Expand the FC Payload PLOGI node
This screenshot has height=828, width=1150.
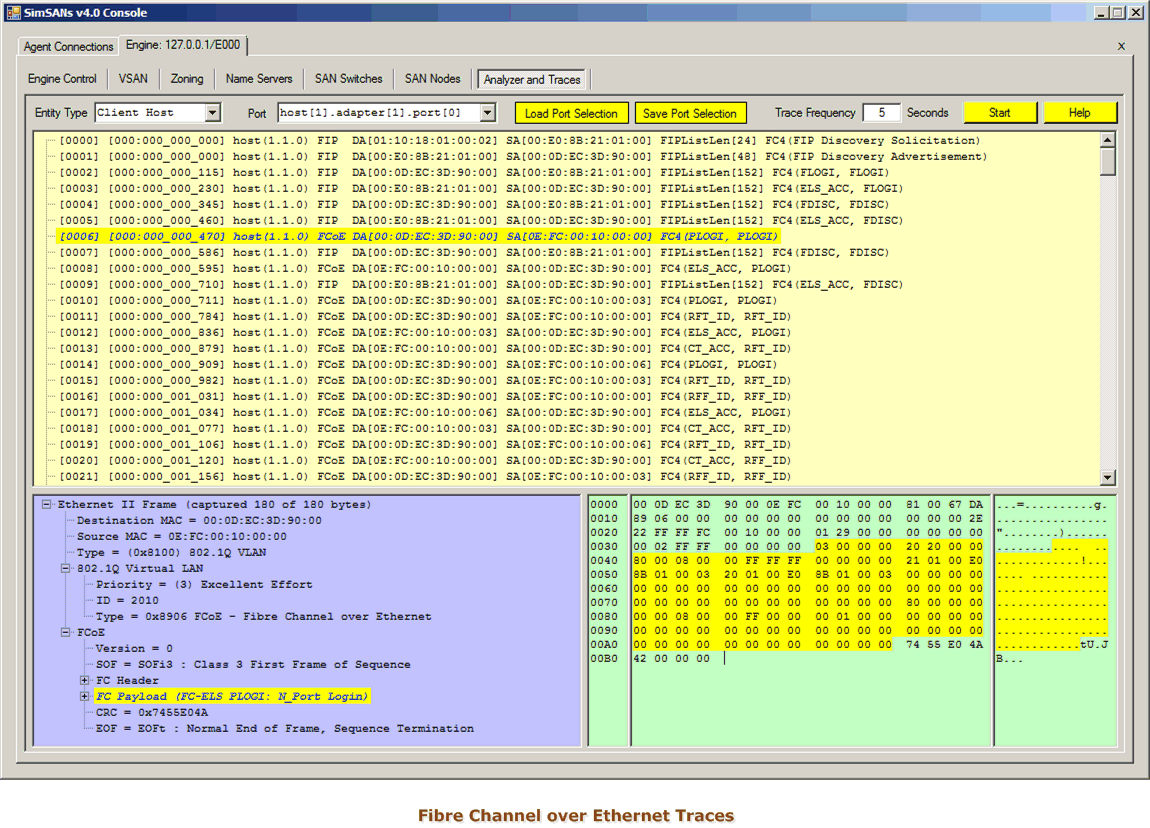click(85, 697)
